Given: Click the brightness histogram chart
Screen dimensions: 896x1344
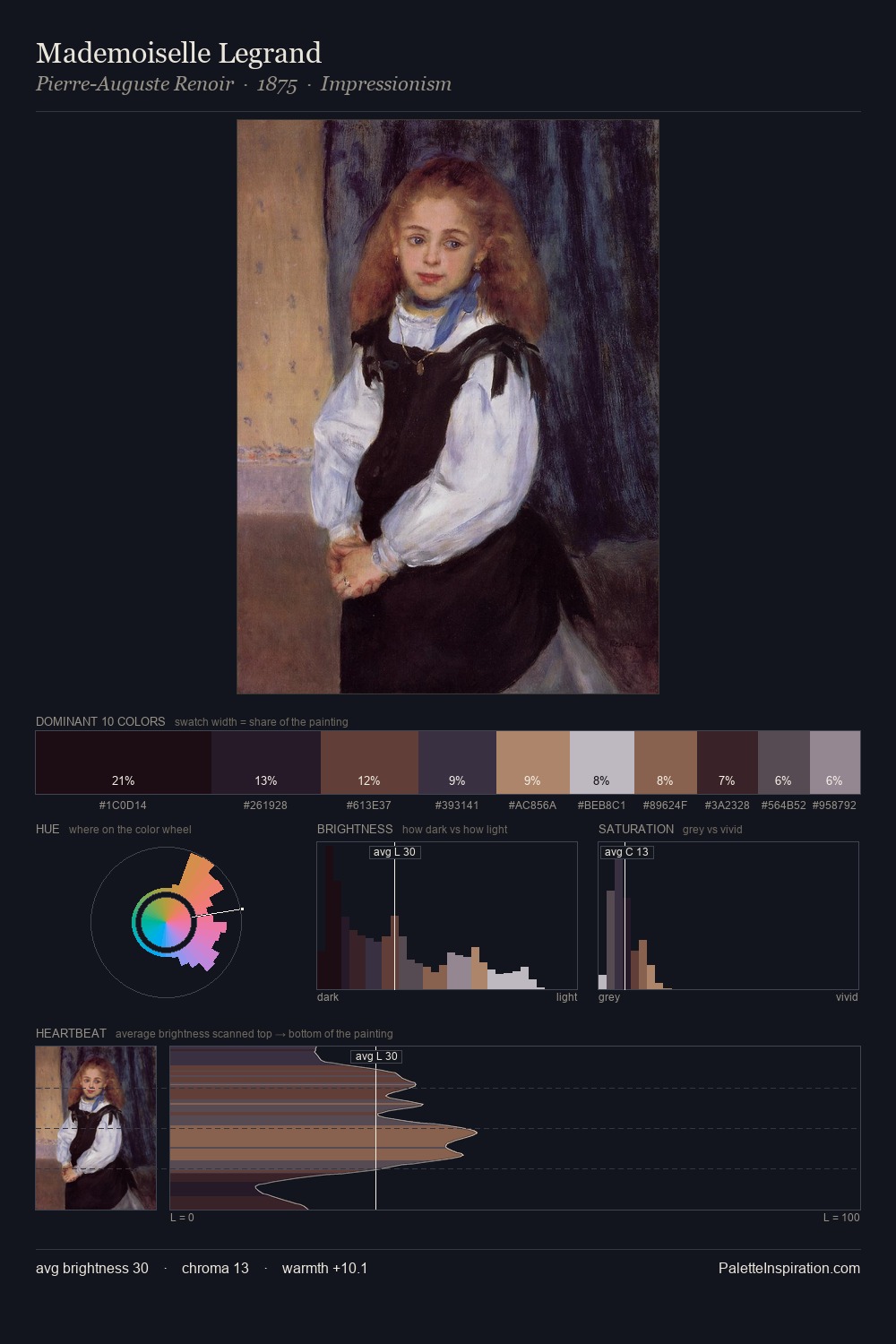Looking at the screenshot, I should (x=447, y=916).
